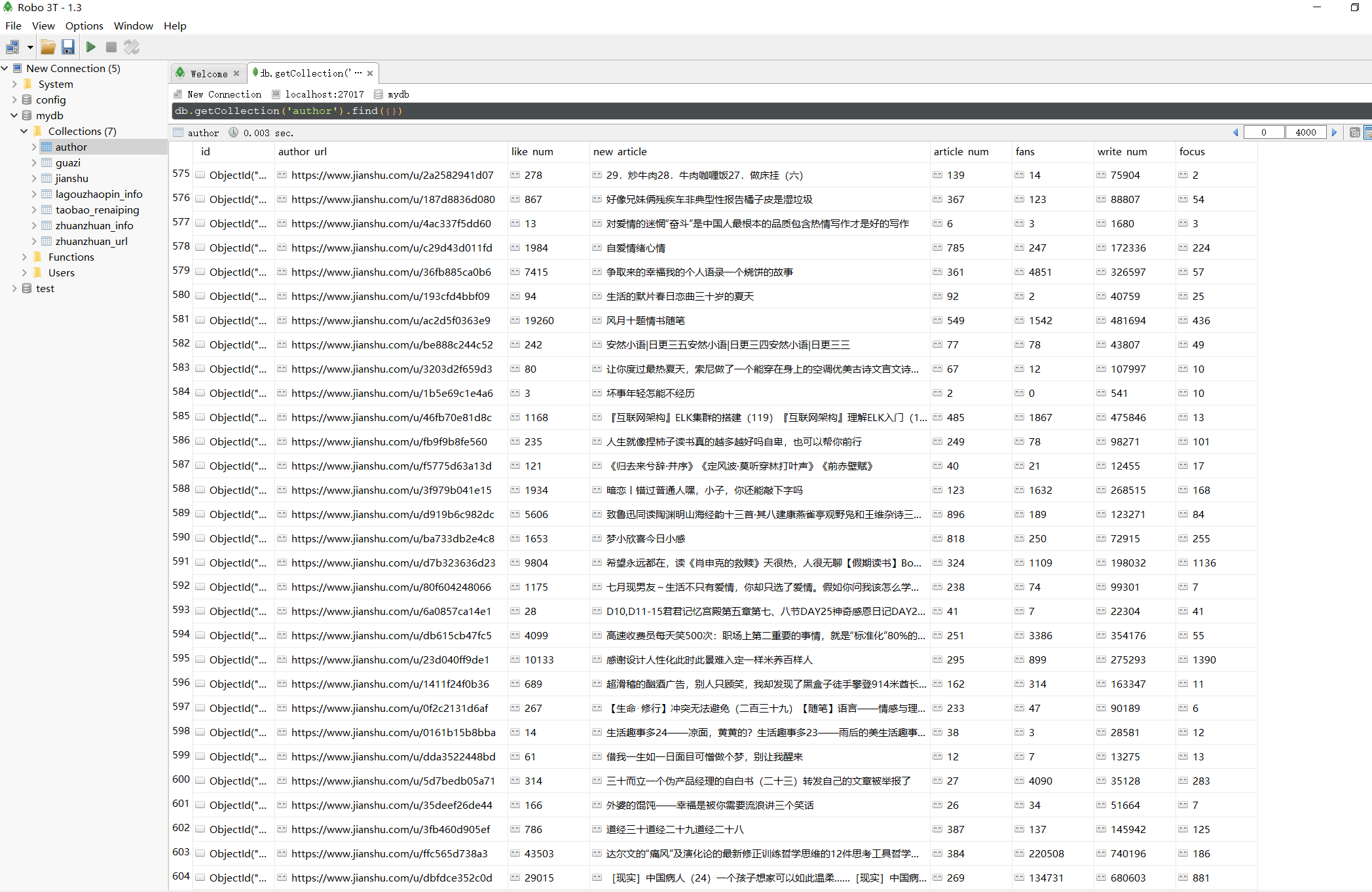Close the db.getCollection query tab

(370, 73)
